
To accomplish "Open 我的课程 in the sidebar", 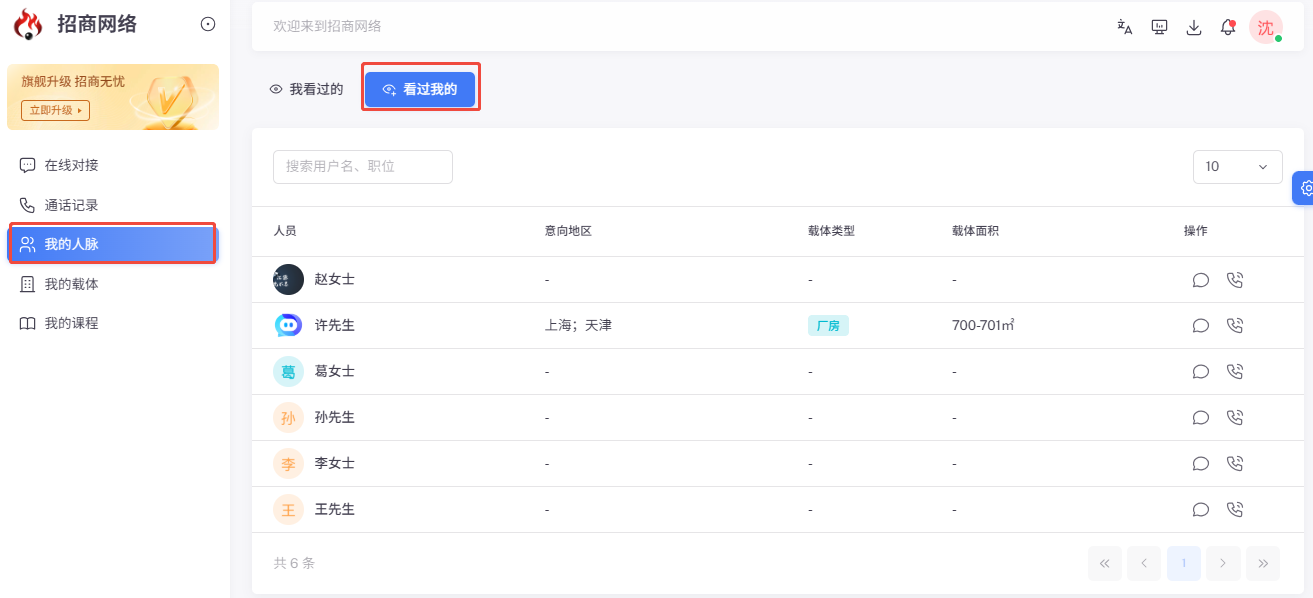I will click(113, 323).
